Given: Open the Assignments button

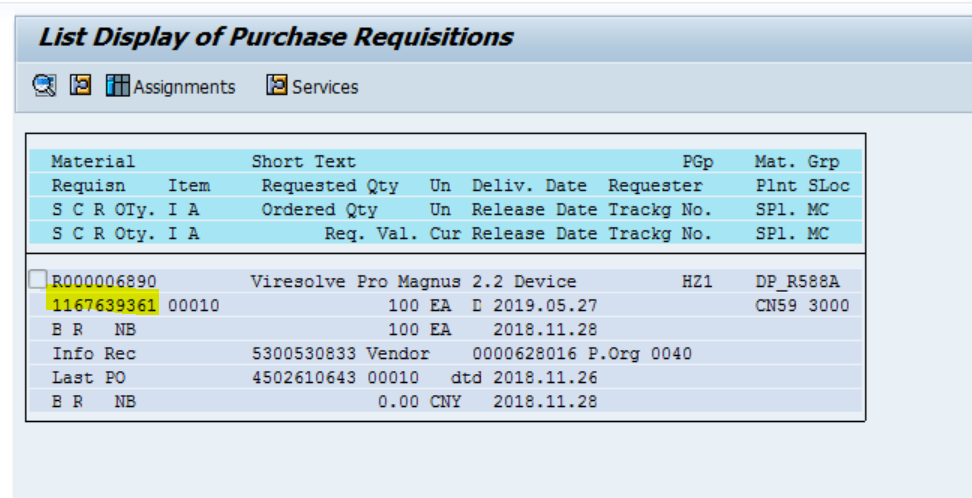Looking at the screenshot, I should coord(170,86).
